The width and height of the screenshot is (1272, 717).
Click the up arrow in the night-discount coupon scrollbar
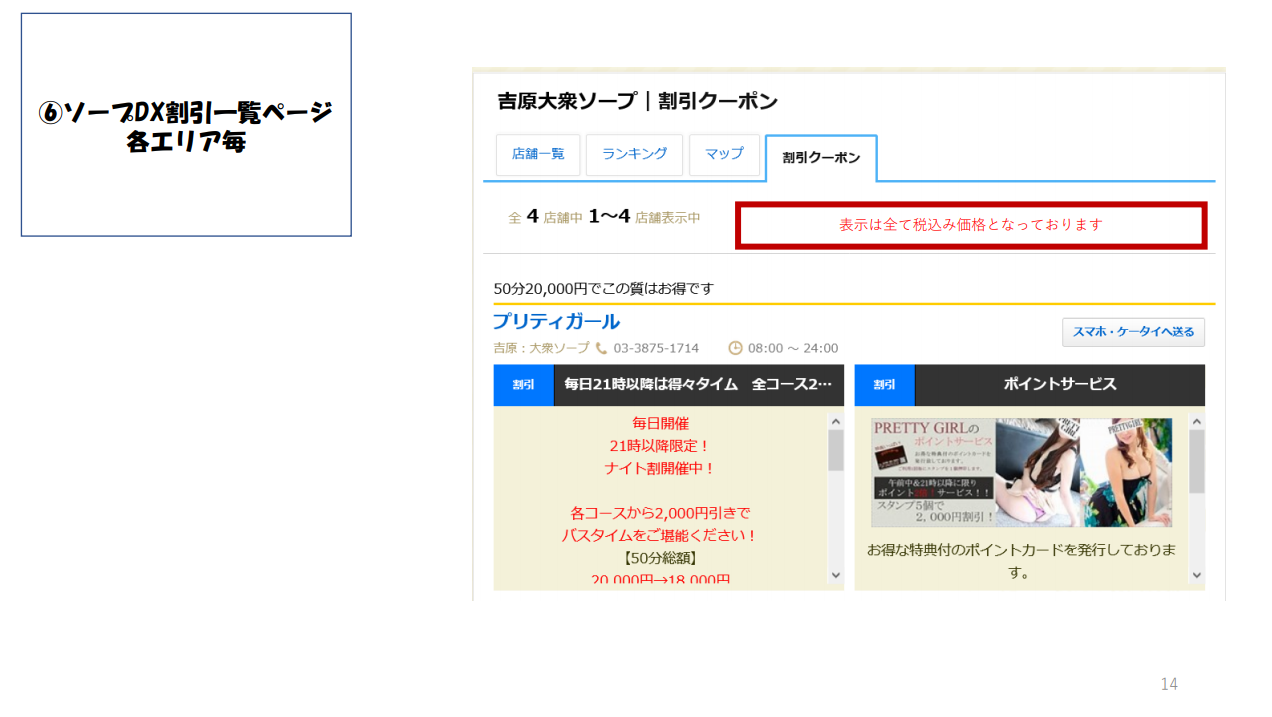coord(836,421)
